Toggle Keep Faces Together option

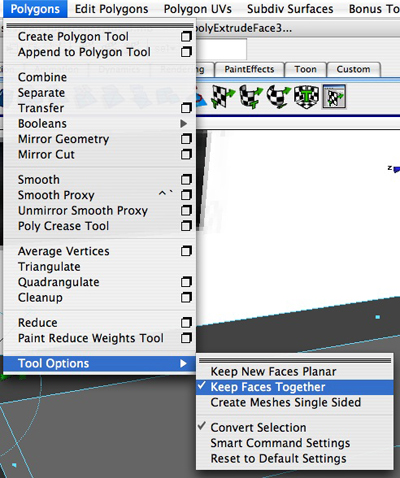(295, 387)
